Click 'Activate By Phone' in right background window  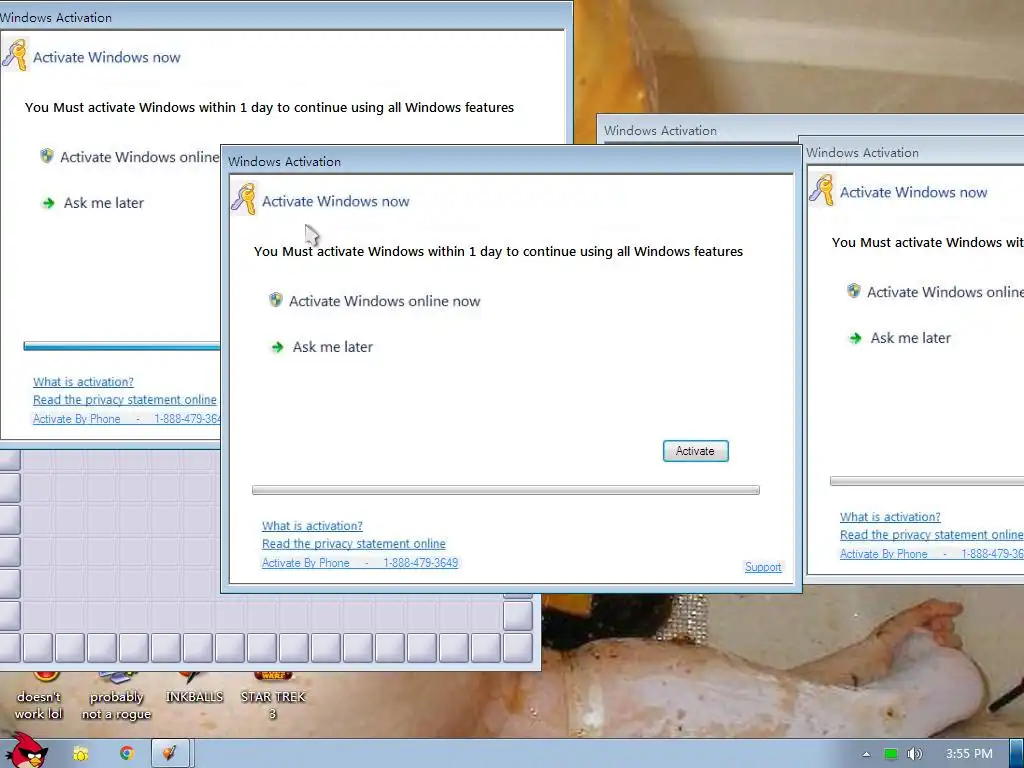[884, 554]
